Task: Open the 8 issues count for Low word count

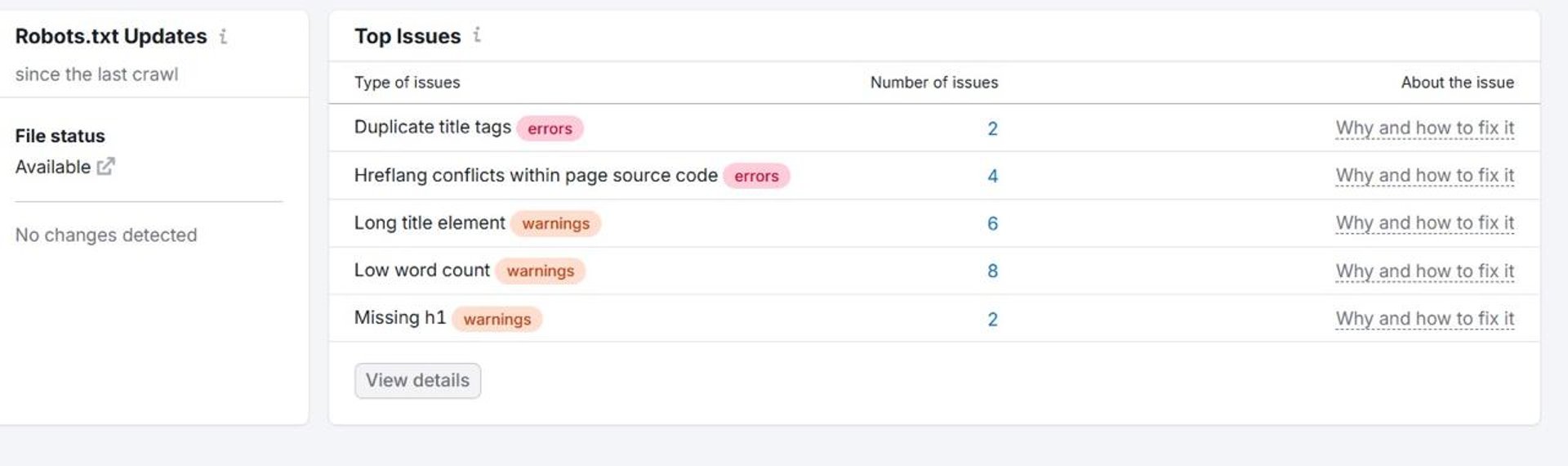Action: [x=992, y=271]
